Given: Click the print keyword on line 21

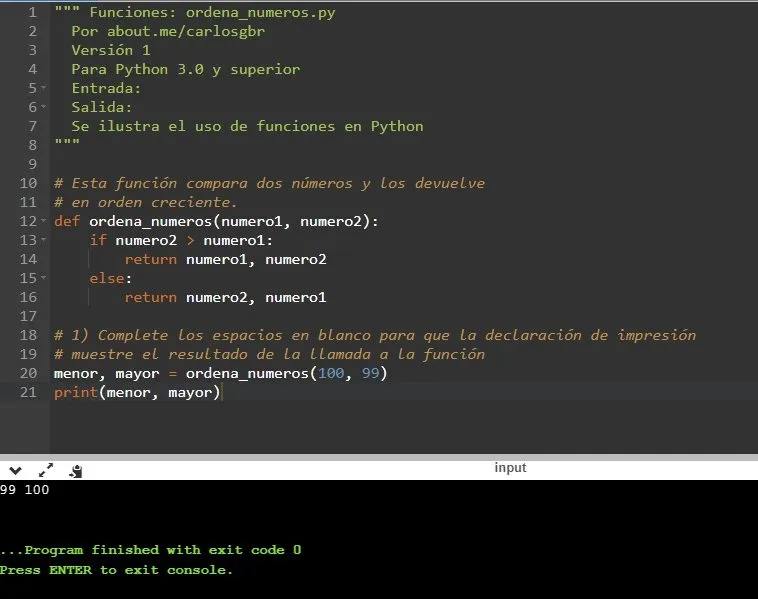Looking at the screenshot, I should point(76,392).
